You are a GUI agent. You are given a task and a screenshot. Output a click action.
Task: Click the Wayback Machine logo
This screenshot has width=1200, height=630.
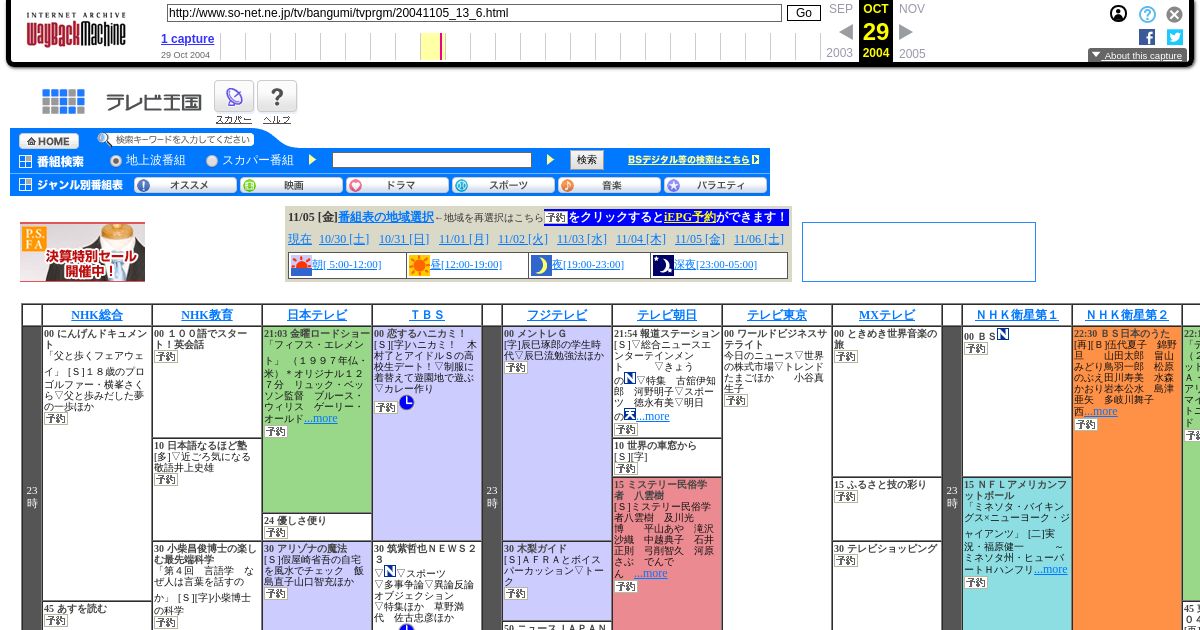(76, 30)
